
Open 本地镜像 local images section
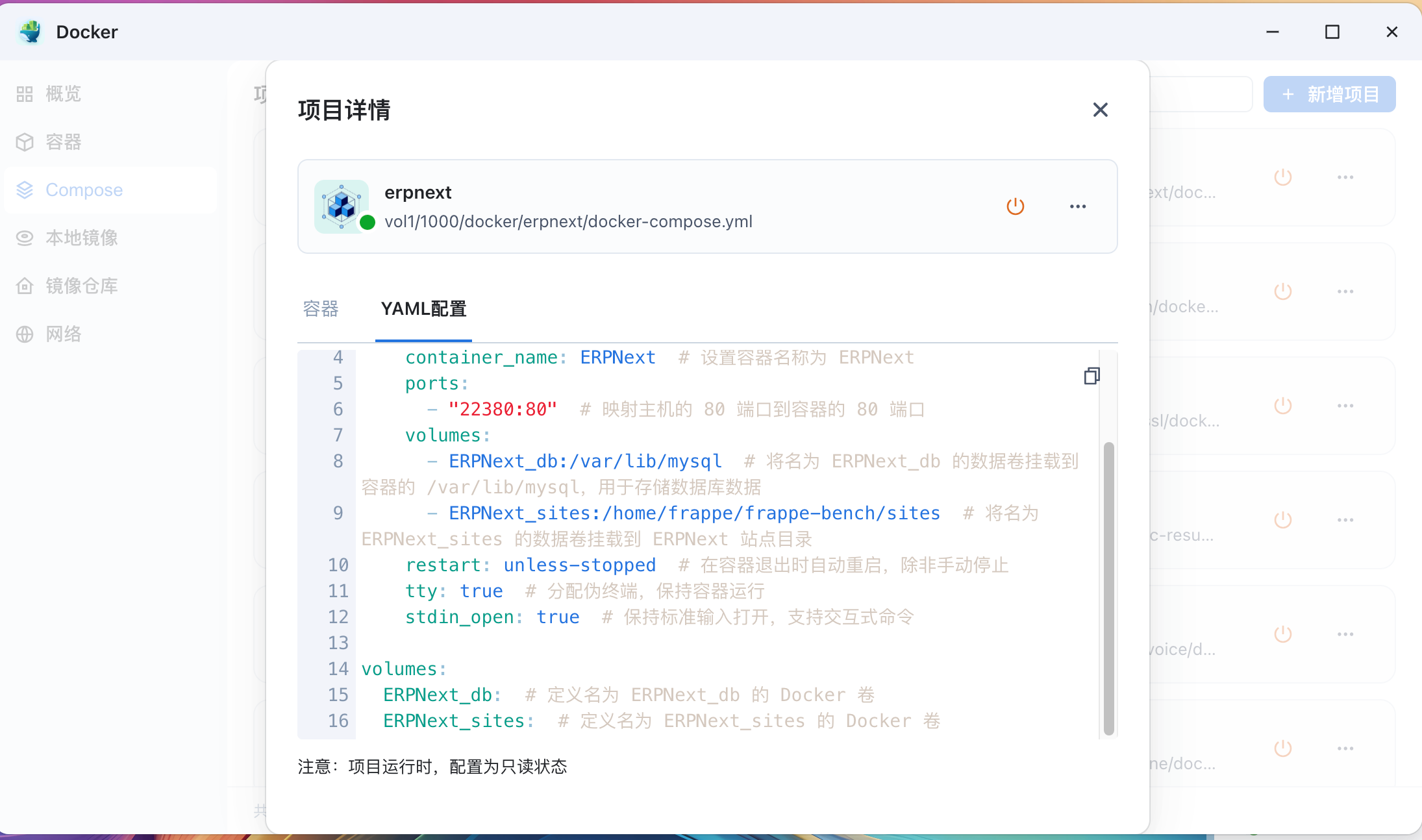tap(81, 238)
